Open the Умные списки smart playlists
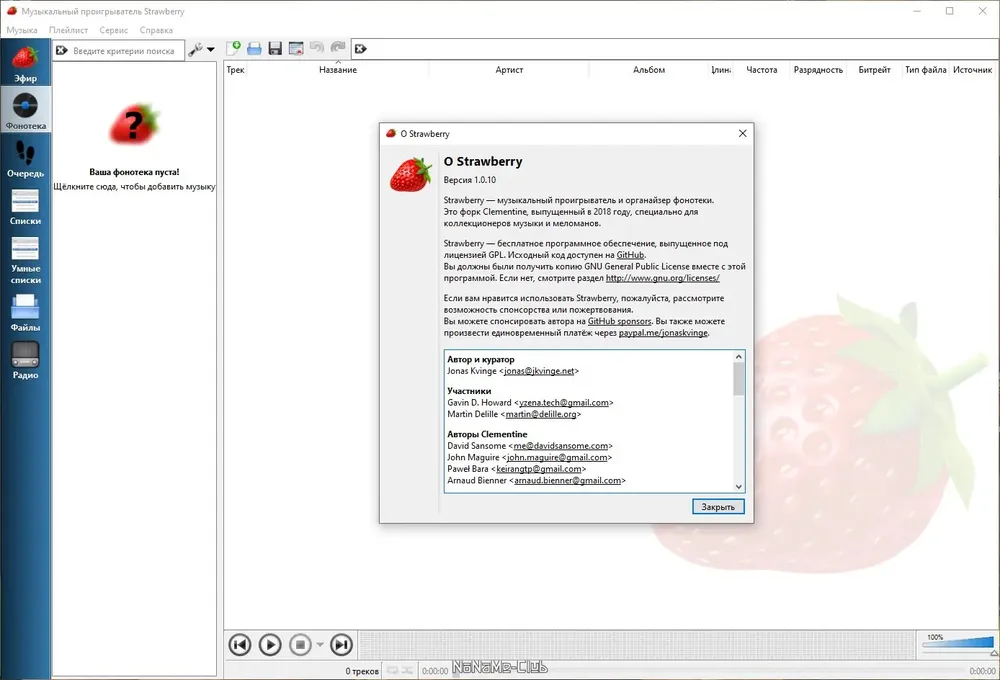This screenshot has height=680, width=1000. click(26, 260)
